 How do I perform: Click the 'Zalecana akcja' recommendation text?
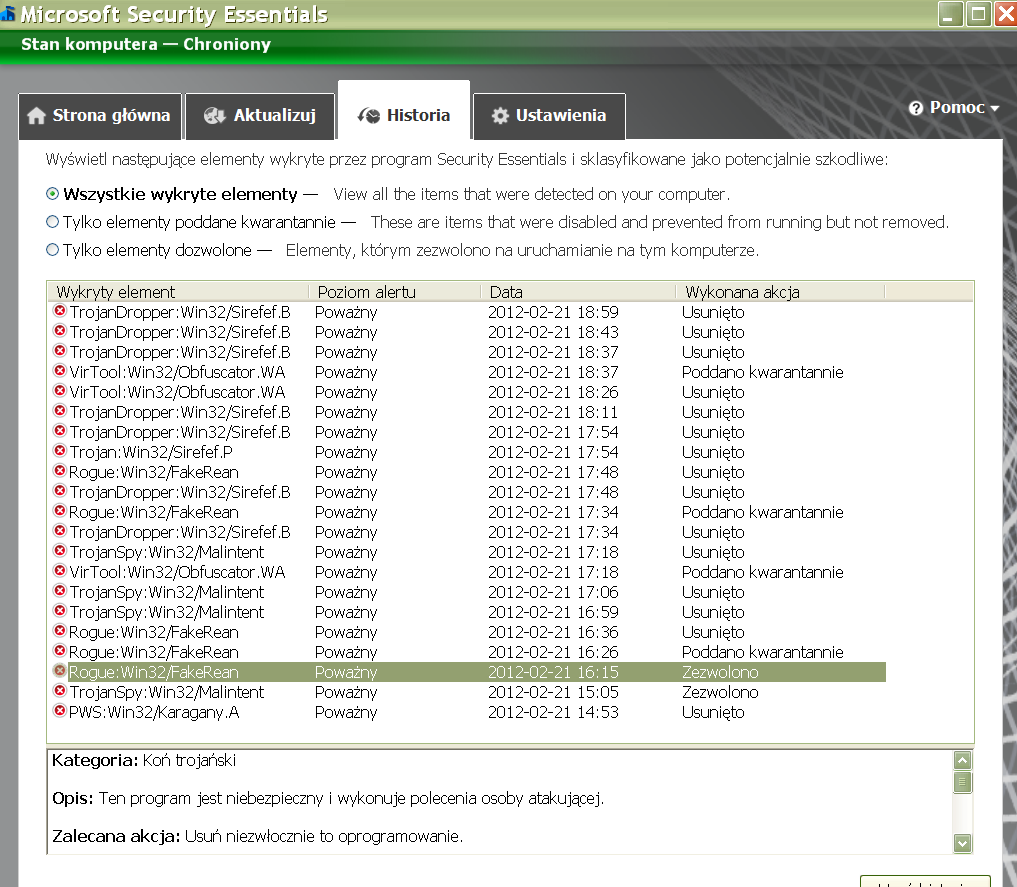point(257,836)
